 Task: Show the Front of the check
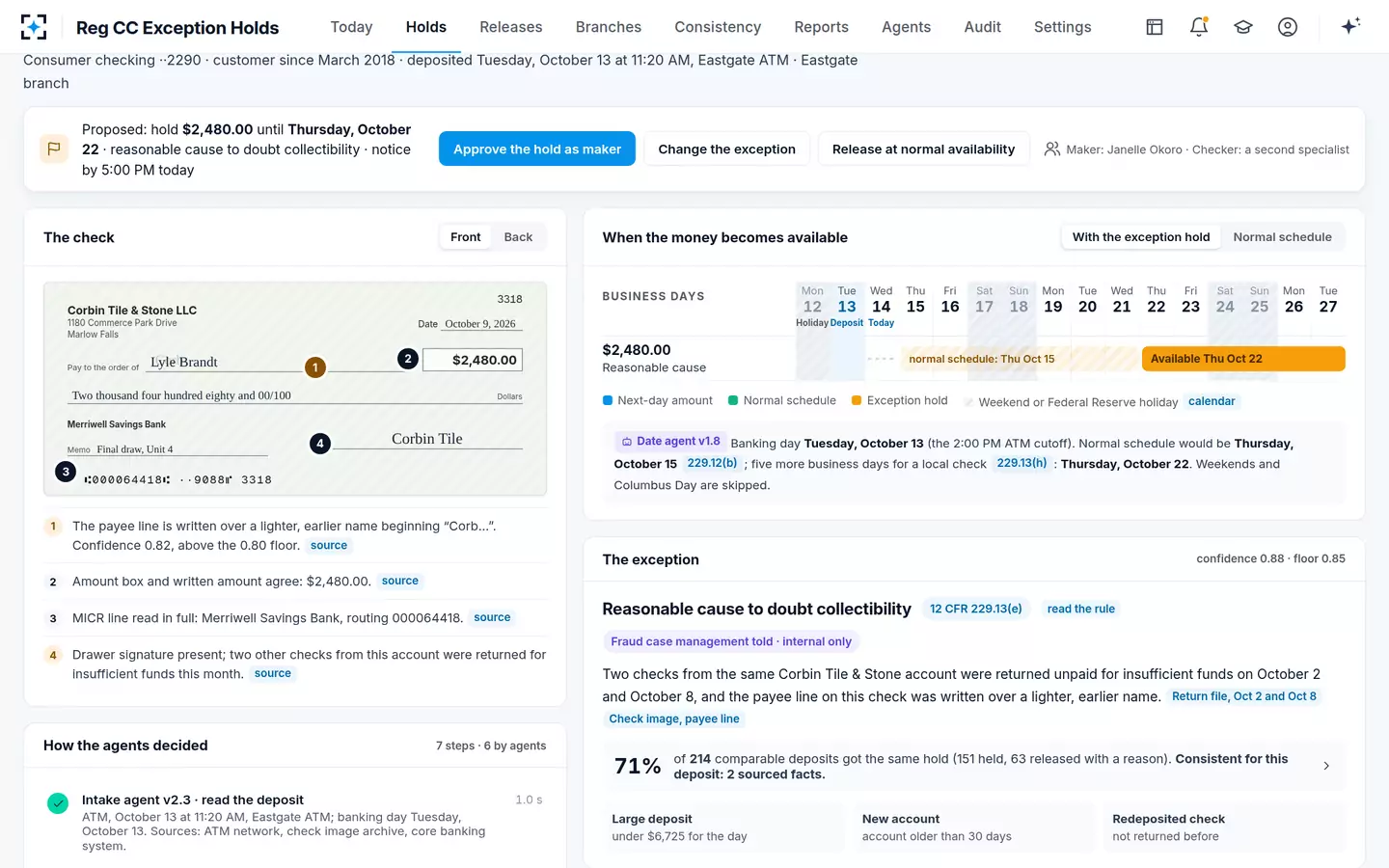tap(465, 237)
